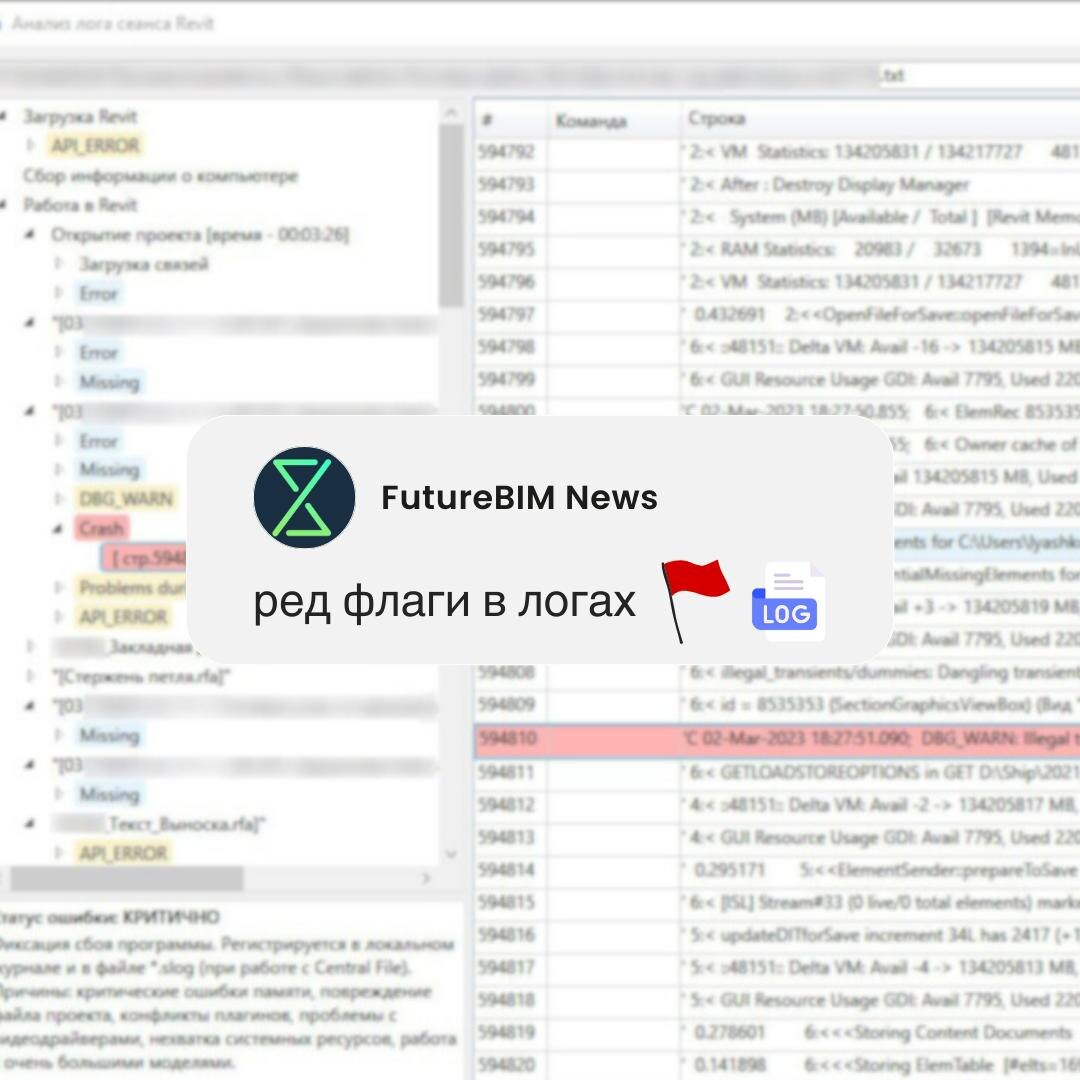Screen dimensions: 1080x1080
Task: Collapse the Crash node arrow
Action: point(59,529)
